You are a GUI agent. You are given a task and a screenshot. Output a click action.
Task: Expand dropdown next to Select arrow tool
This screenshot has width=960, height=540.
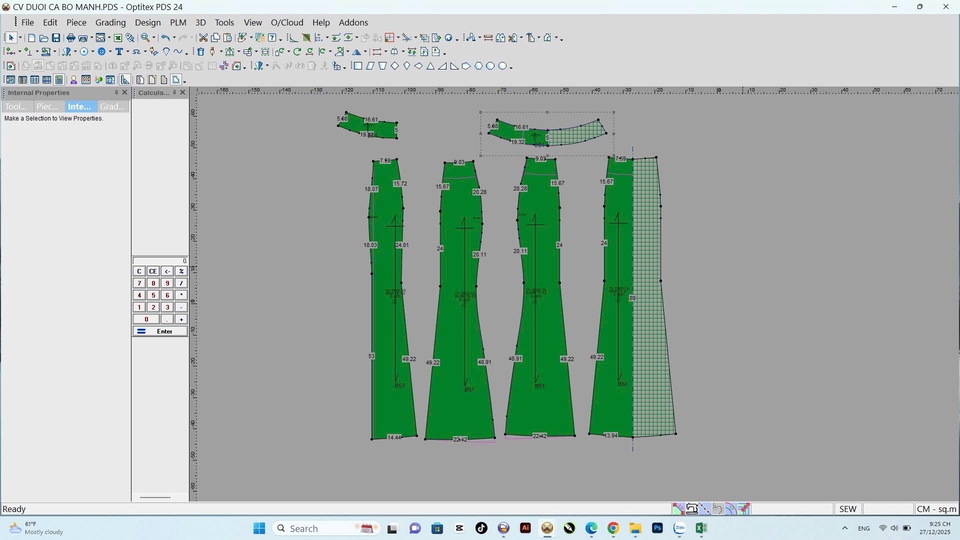(x=19, y=38)
